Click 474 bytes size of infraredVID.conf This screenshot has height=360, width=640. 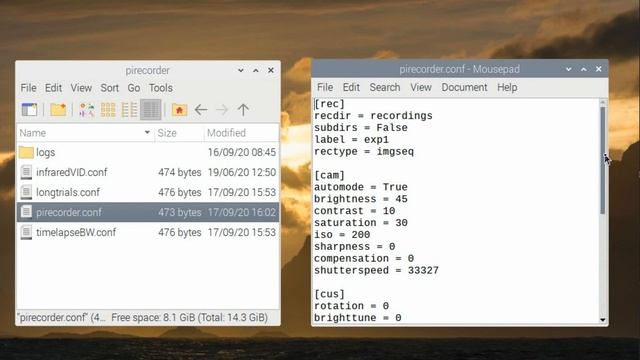(180, 172)
